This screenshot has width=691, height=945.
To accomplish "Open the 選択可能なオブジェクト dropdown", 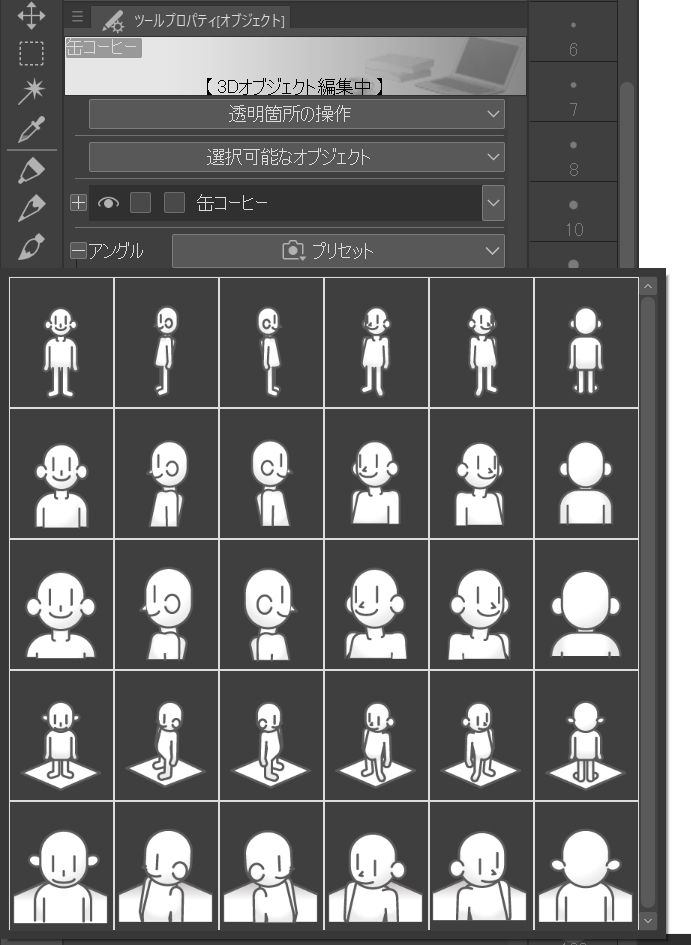I will pyautogui.click(x=296, y=157).
